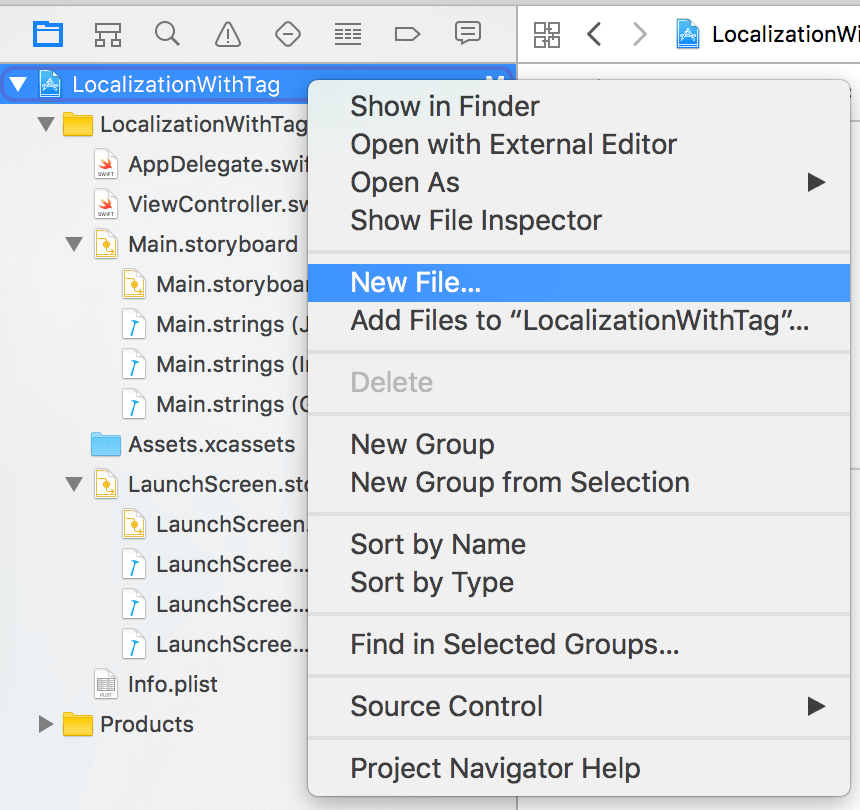The height and width of the screenshot is (810, 860).
Task: Collapse the LocalizationWithTag project root
Action: pos(18,85)
